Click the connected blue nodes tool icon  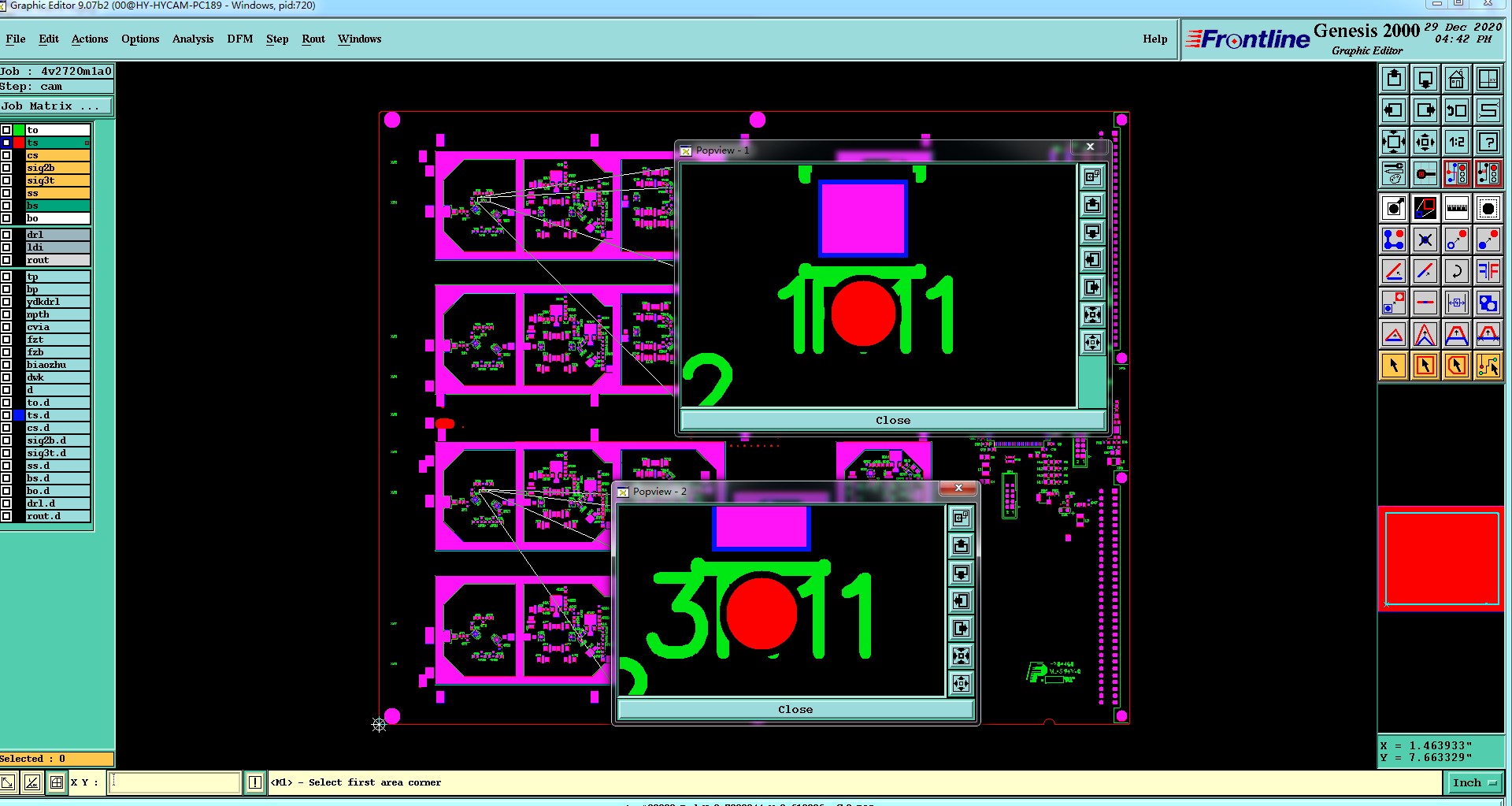point(1394,240)
